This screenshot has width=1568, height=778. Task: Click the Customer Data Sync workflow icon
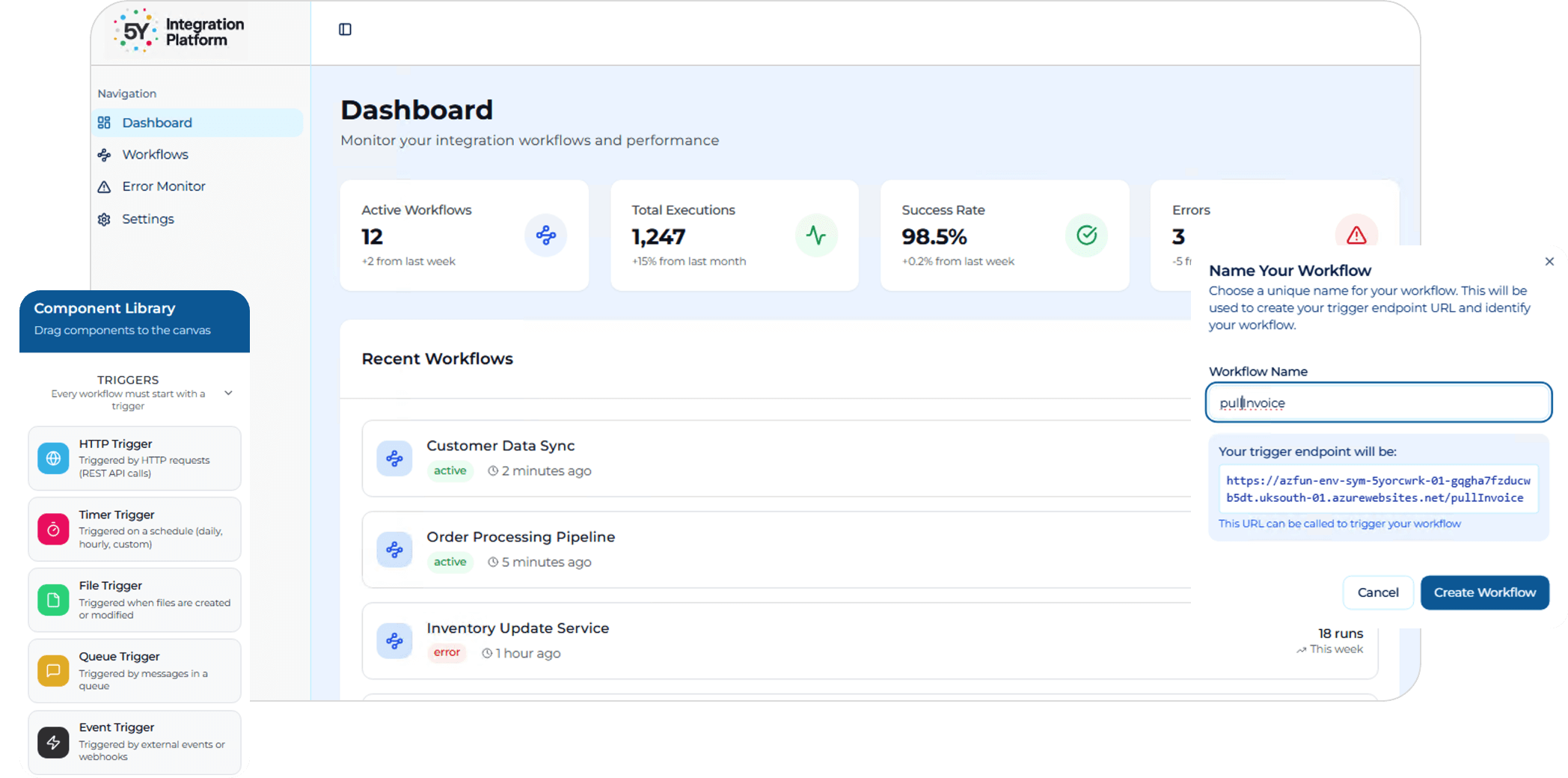394,459
